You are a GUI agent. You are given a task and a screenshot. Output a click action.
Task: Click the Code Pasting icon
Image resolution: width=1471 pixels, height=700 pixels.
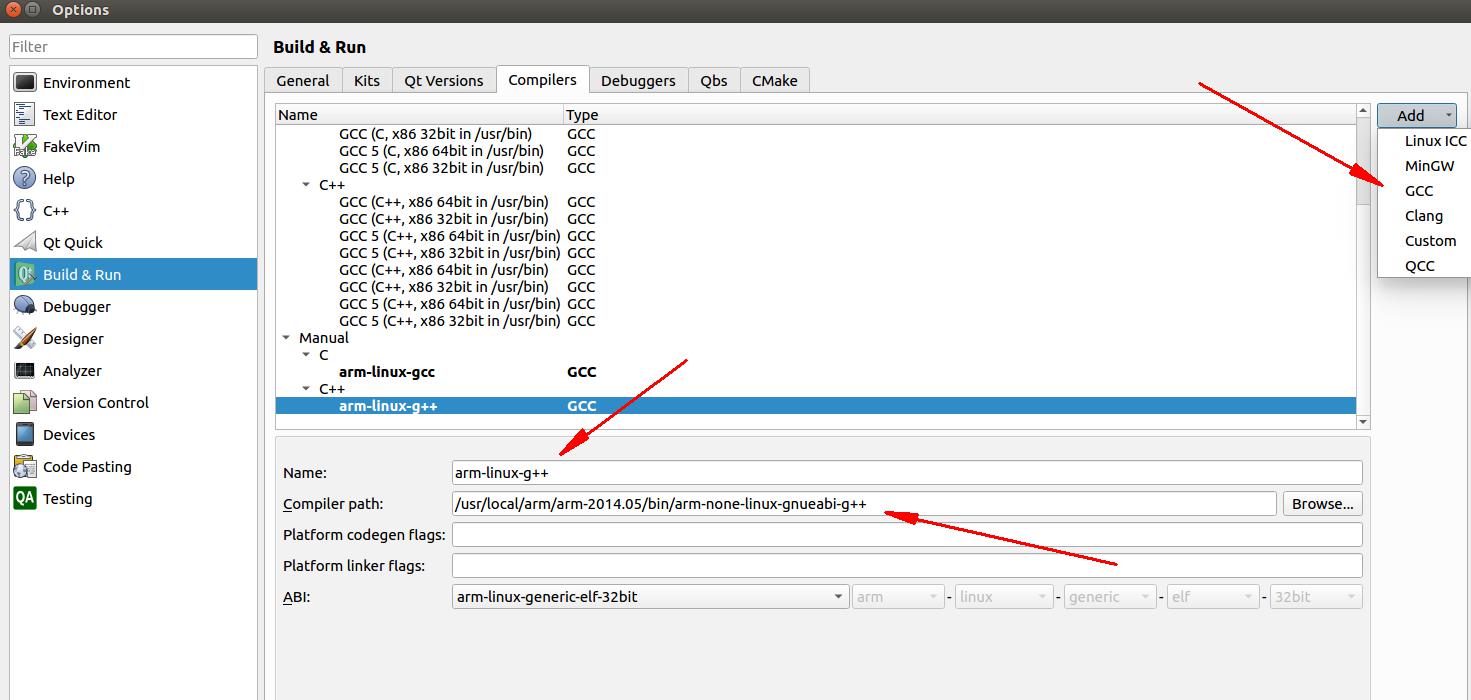coord(25,467)
